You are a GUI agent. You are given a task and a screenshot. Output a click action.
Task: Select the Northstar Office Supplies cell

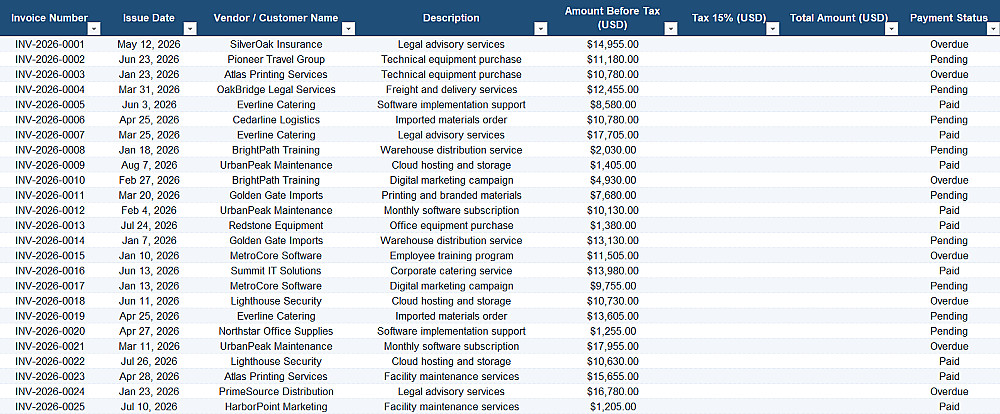276,331
